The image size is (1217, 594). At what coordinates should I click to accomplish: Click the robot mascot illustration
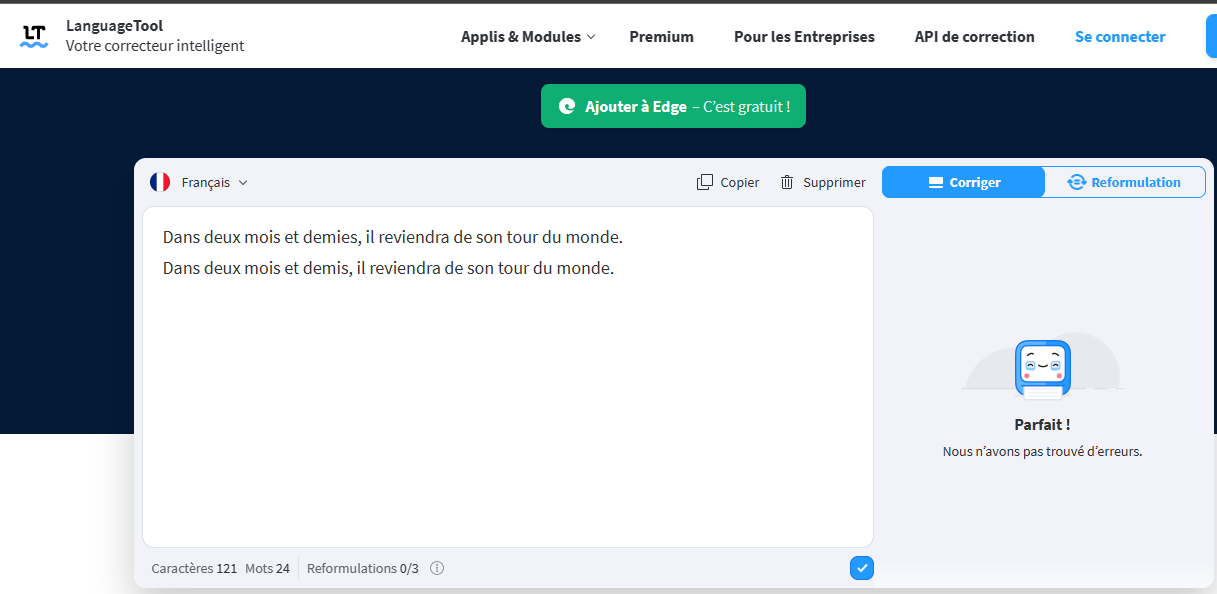tap(1042, 367)
